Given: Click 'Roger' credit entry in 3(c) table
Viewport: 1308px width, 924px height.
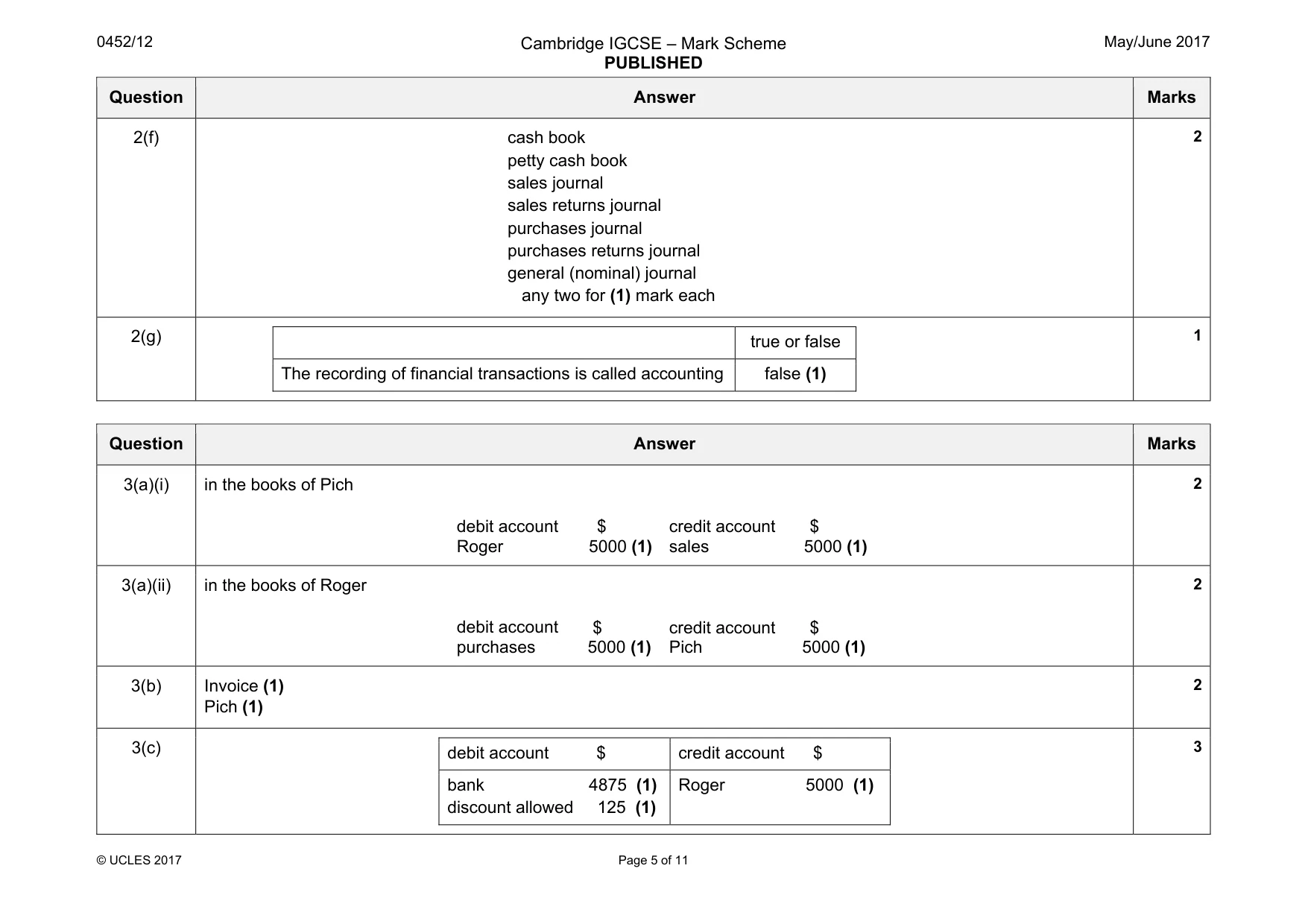Looking at the screenshot, I should [701, 785].
